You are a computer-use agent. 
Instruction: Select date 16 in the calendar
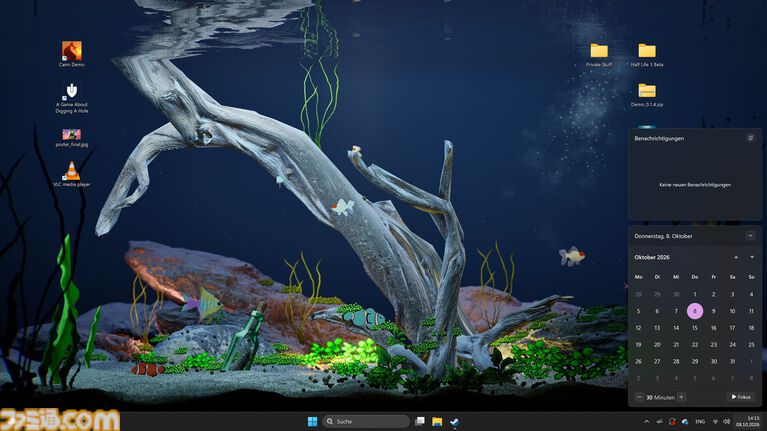click(714, 328)
